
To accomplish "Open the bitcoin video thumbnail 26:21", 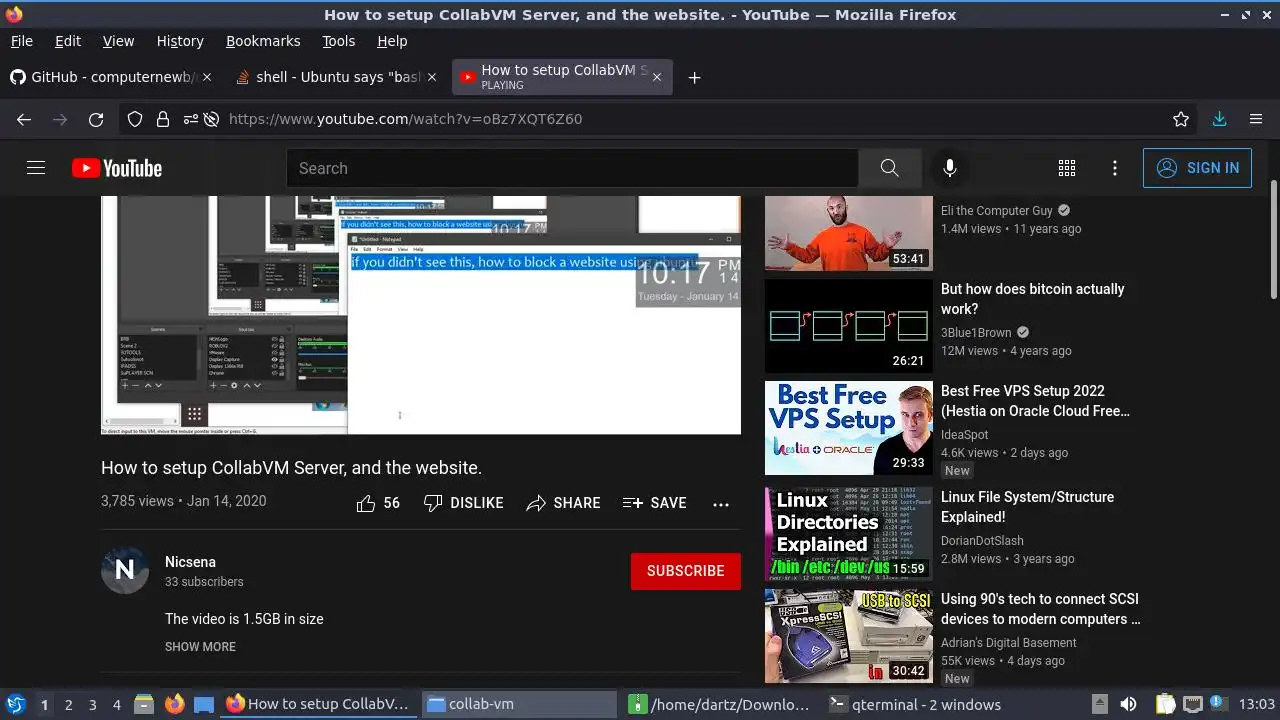I will coord(849,326).
